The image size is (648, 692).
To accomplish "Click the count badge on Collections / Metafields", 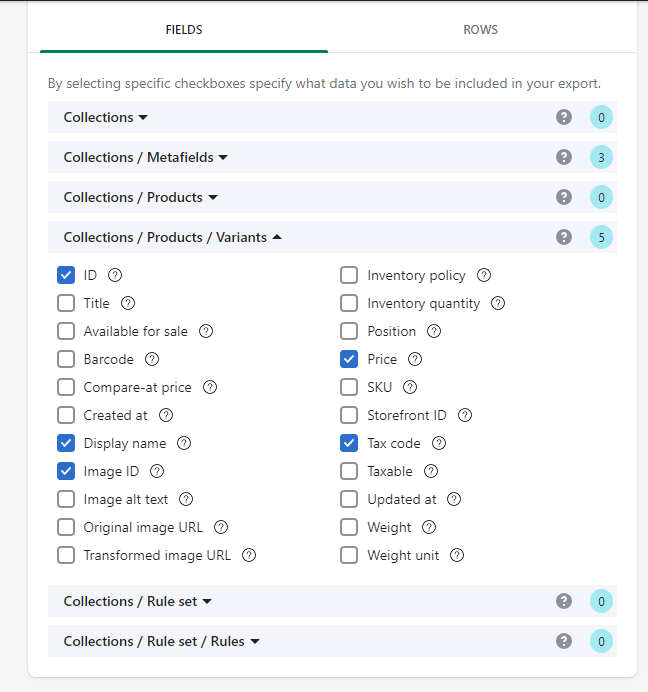I will (x=601, y=157).
